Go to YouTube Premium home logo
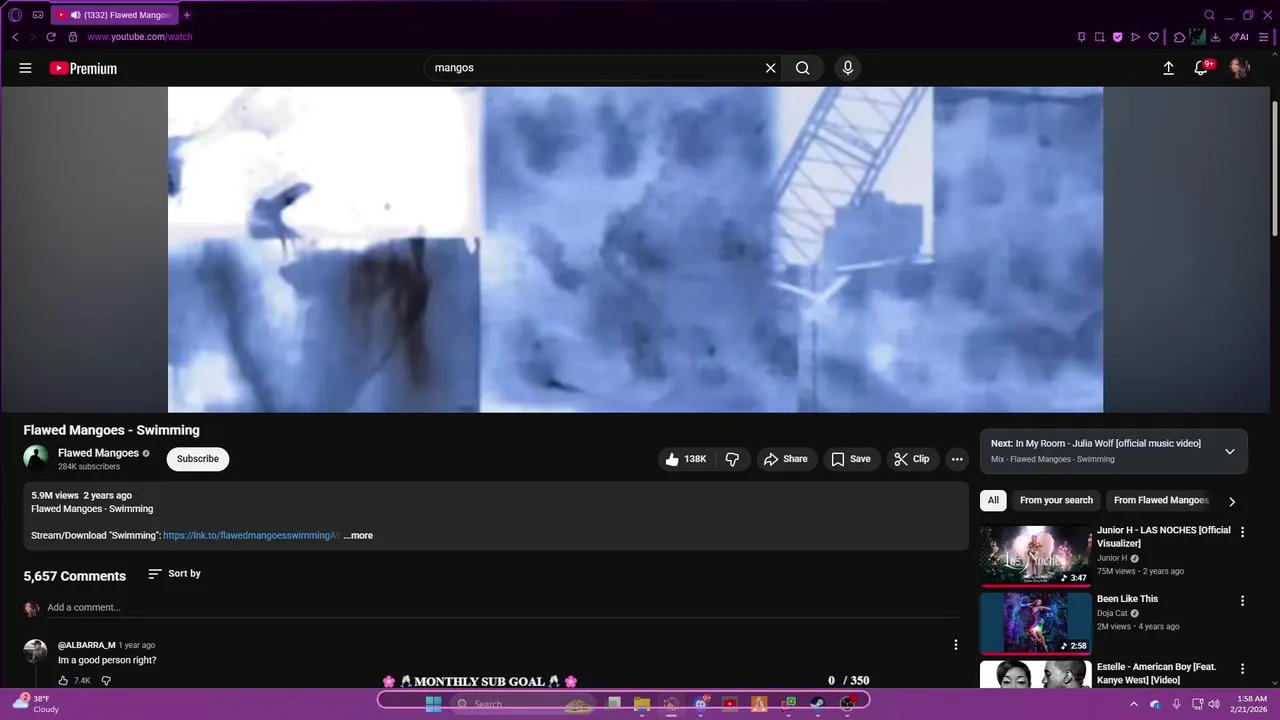 [83, 68]
